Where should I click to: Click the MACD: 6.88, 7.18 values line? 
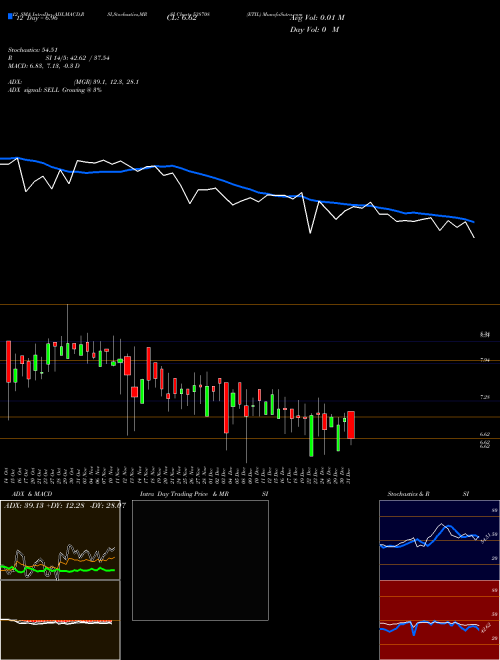coord(44,66)
